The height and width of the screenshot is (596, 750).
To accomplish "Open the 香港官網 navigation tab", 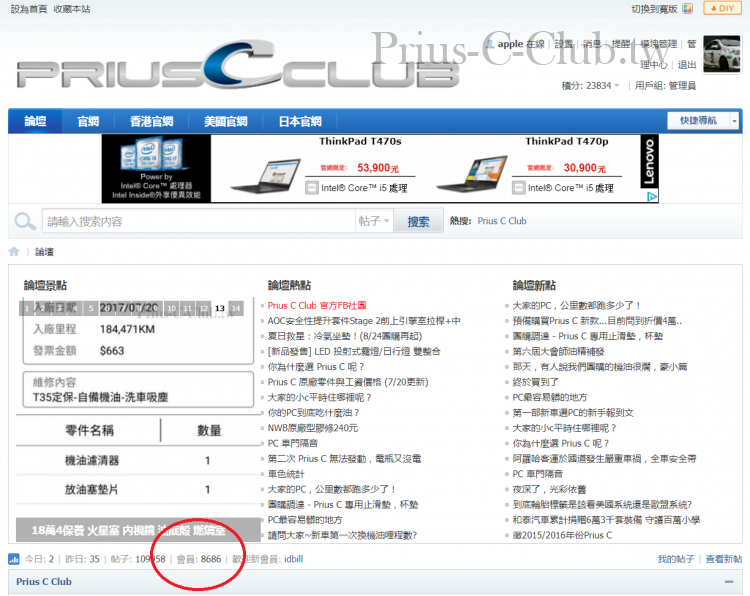I will 152,121.
